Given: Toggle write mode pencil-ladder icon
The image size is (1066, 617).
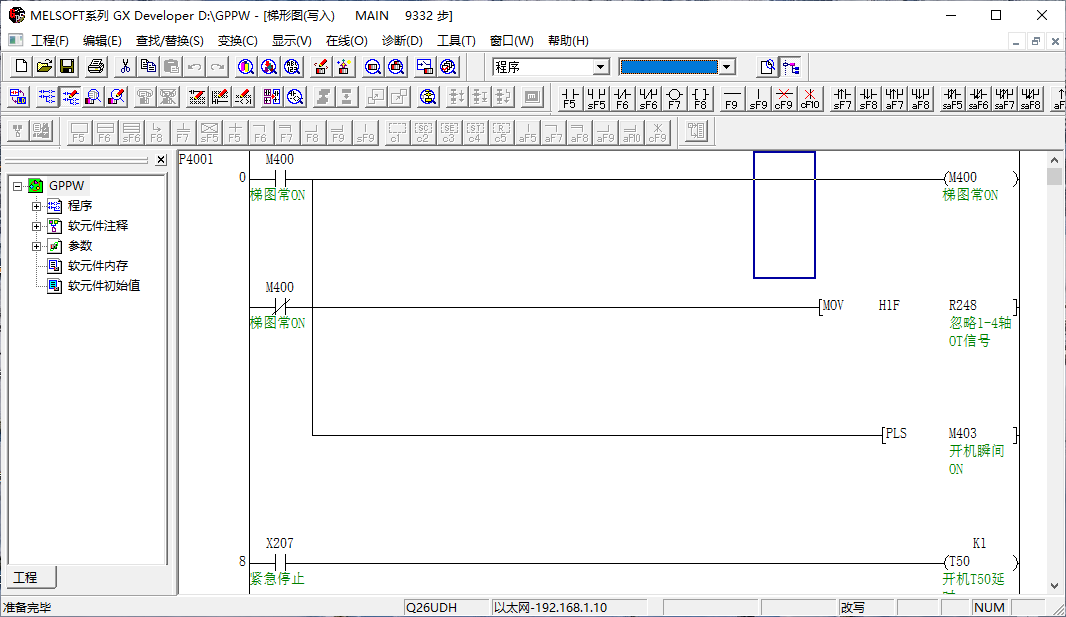Looking at the screenshot, I should 71,97.
